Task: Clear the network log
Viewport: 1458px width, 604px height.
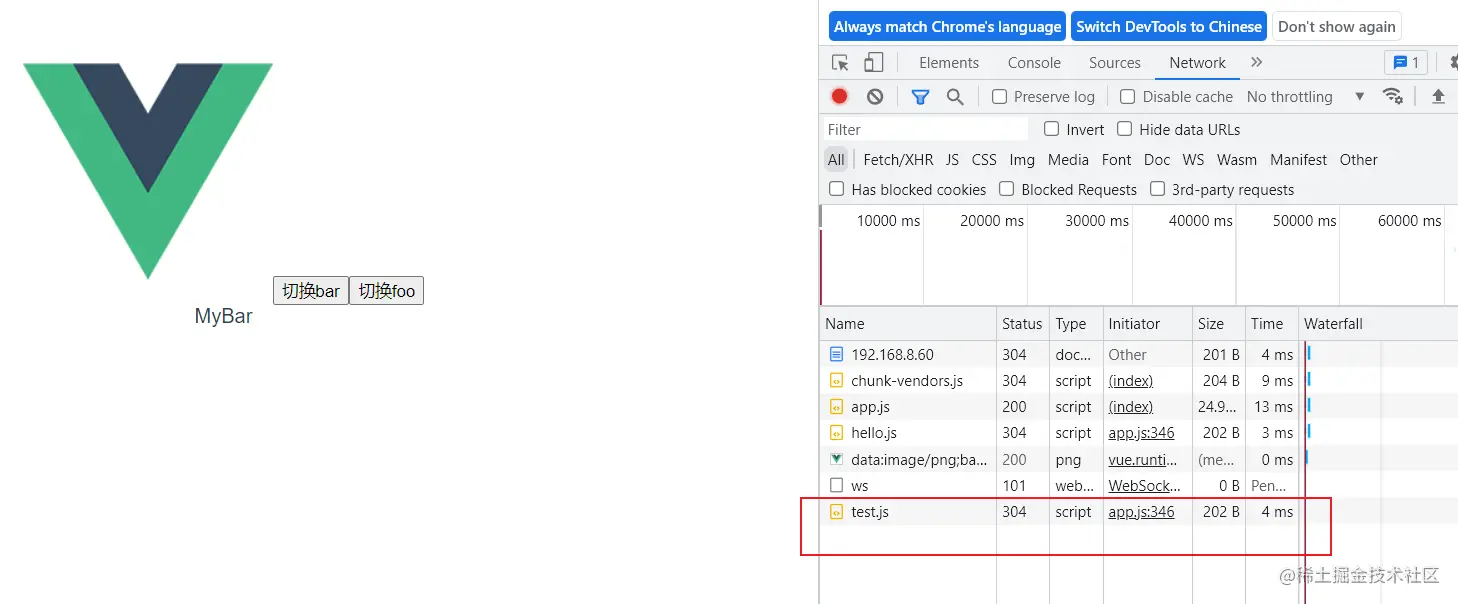Action: tap(875, 96)
